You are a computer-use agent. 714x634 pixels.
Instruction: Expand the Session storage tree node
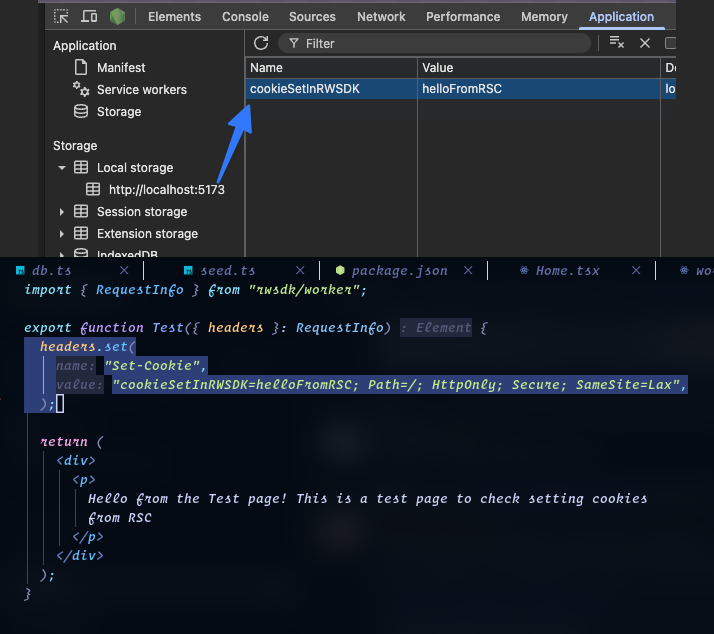[x=62, y=212]
